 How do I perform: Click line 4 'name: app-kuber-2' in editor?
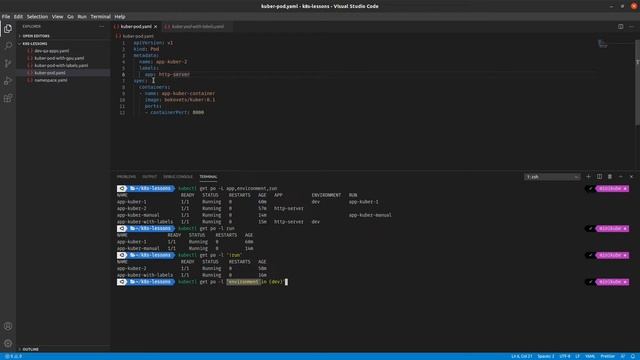(x=163, y=62)
